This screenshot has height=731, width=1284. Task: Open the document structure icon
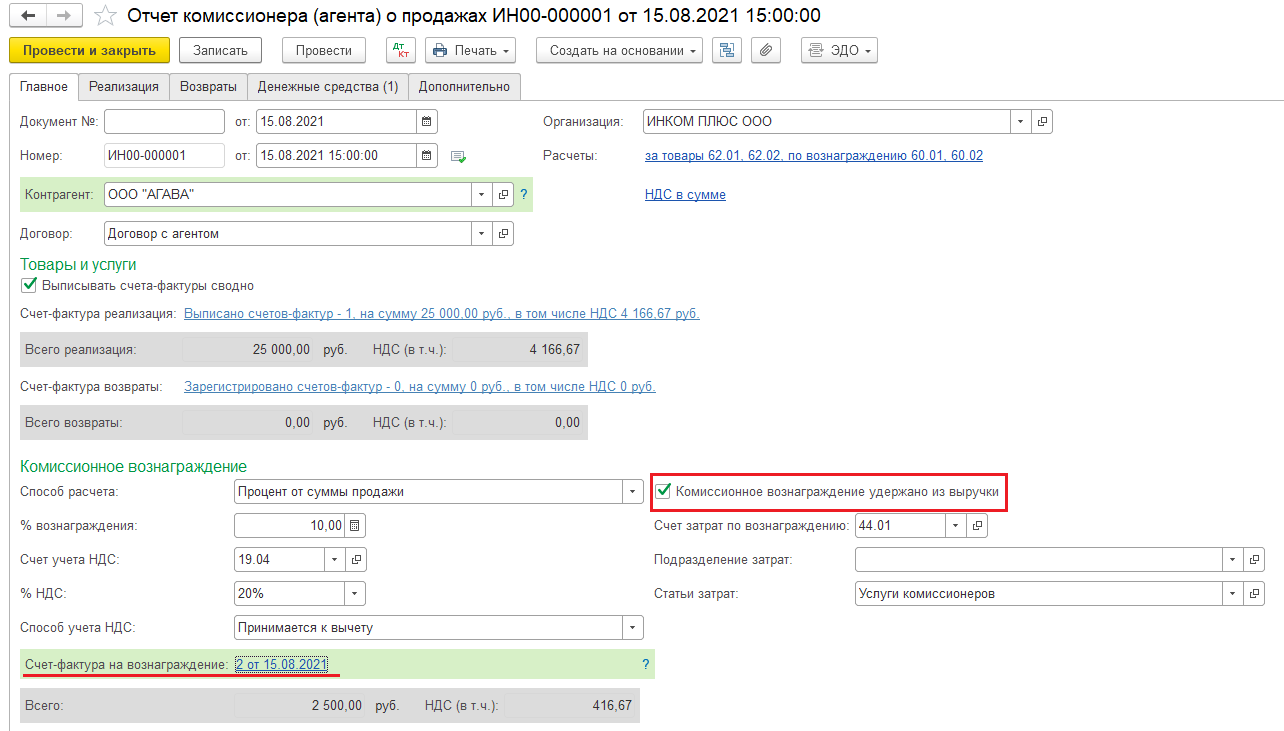(x=726, y=50)
